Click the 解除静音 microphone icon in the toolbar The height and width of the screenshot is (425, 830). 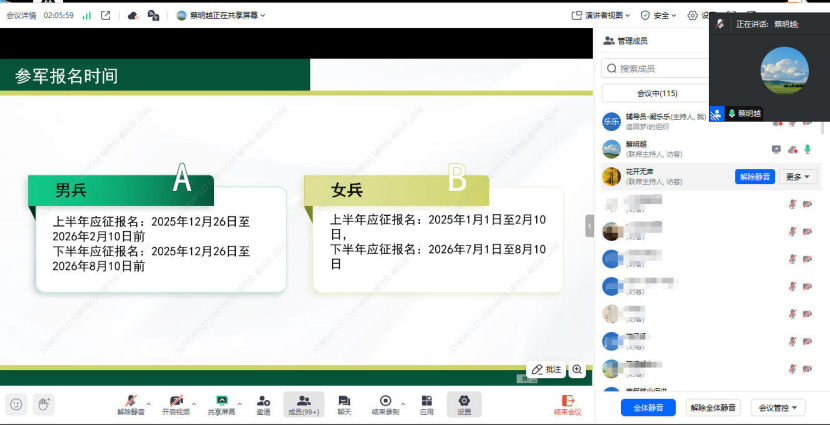[x=130, y=400]
